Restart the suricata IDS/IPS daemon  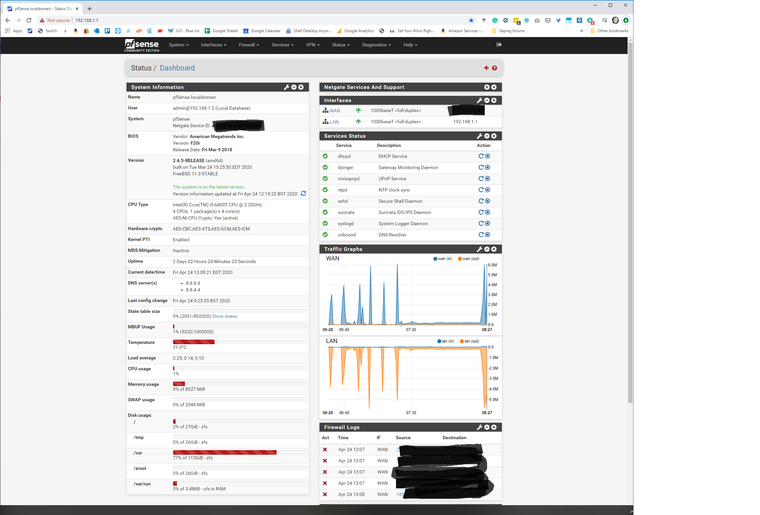(481, 212)
